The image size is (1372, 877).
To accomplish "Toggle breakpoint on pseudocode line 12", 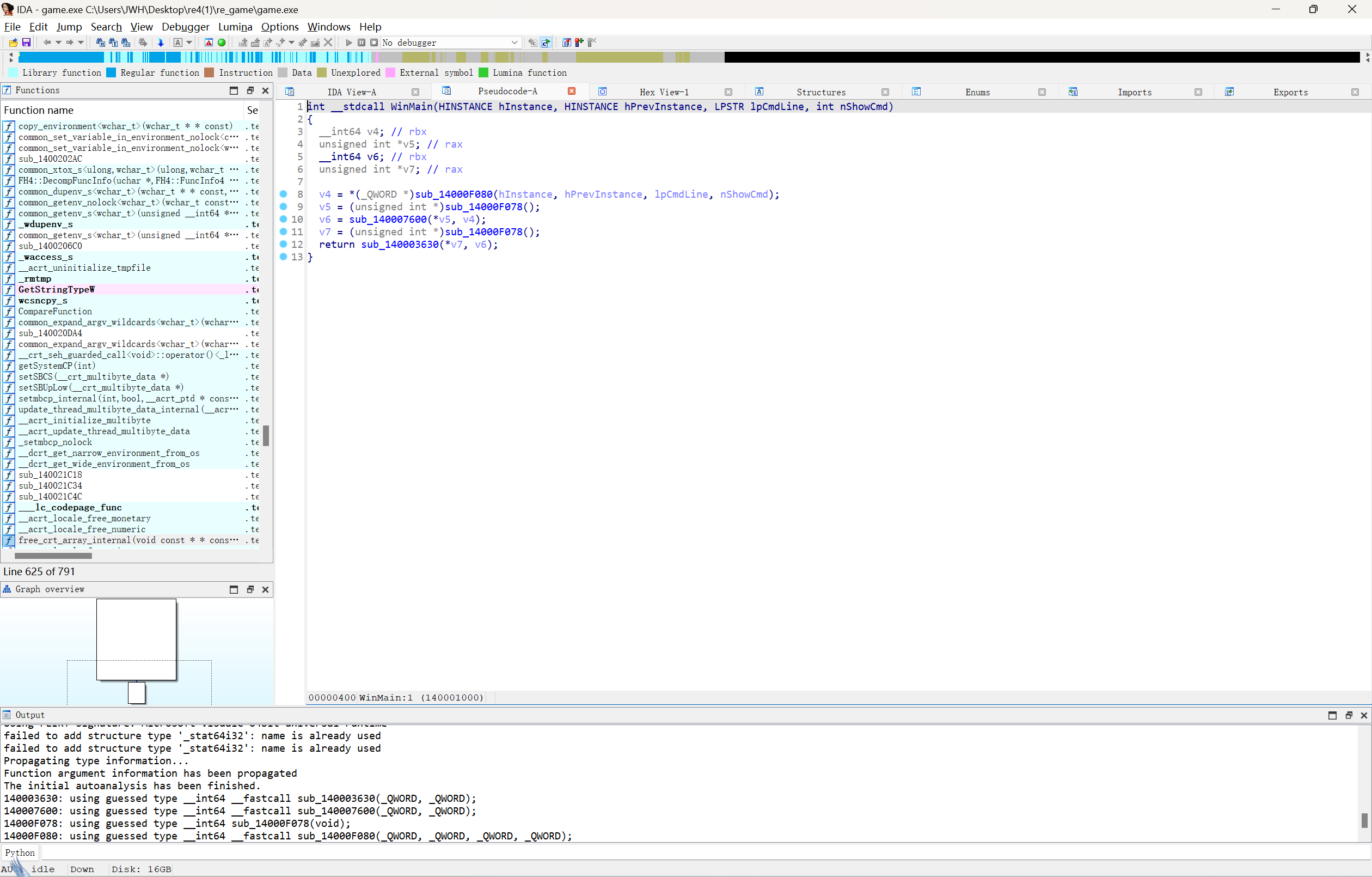I will (283, 244).
